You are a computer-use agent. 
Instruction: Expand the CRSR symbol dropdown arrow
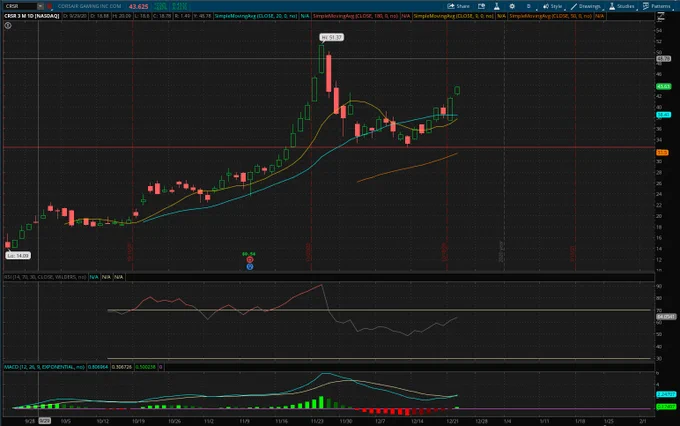point(40,6)
